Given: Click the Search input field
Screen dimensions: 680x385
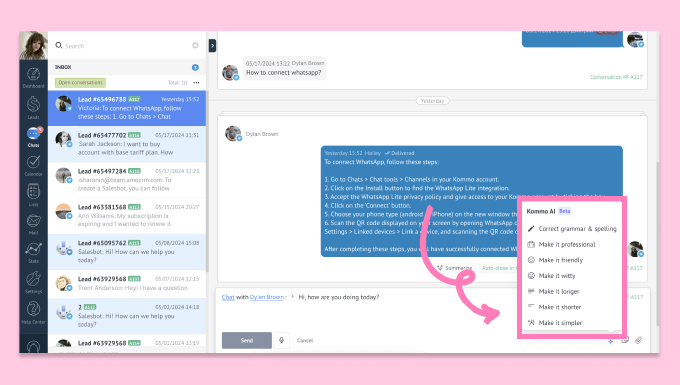Looking at the screenshot, I should [126, 46].
